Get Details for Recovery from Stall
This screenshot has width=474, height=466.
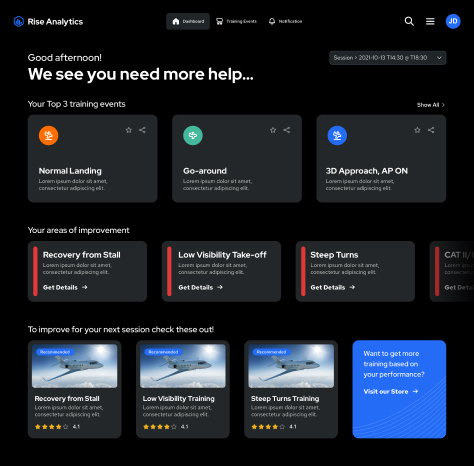pos(65,287)
